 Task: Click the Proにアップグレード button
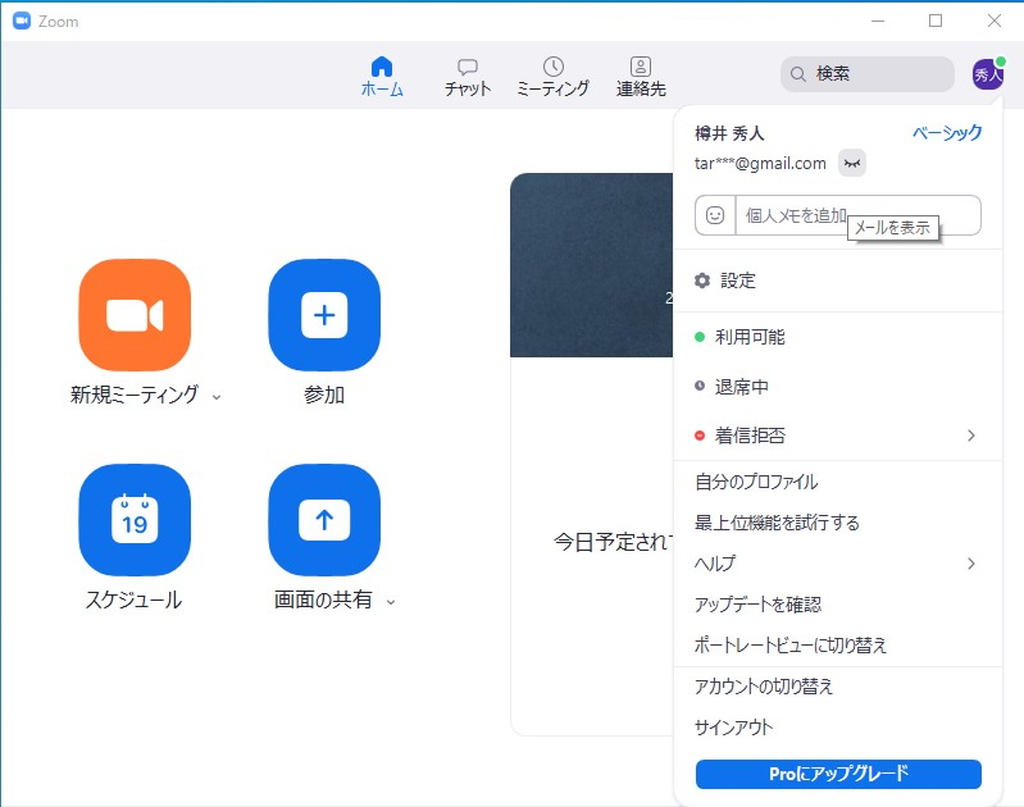click(838, 773)
